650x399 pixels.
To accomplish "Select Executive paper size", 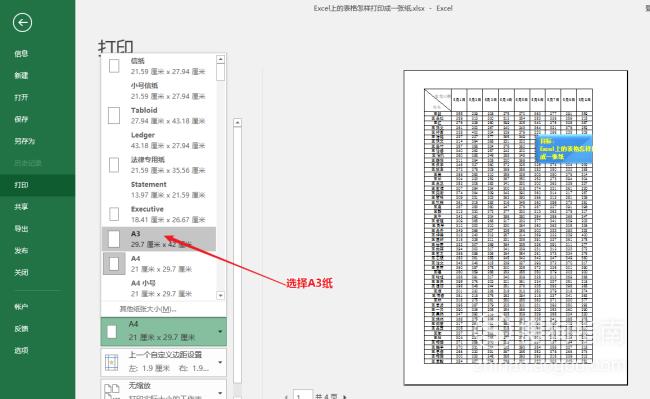I will pyautogui.click(x=159, y=214).
